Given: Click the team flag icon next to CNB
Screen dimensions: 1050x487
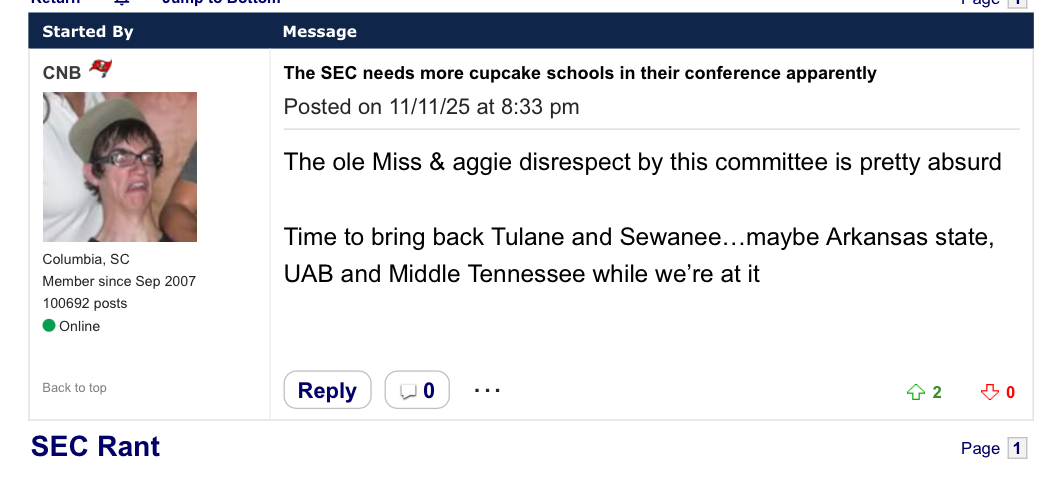Looking at the screenshot, I should pos(100,70).
